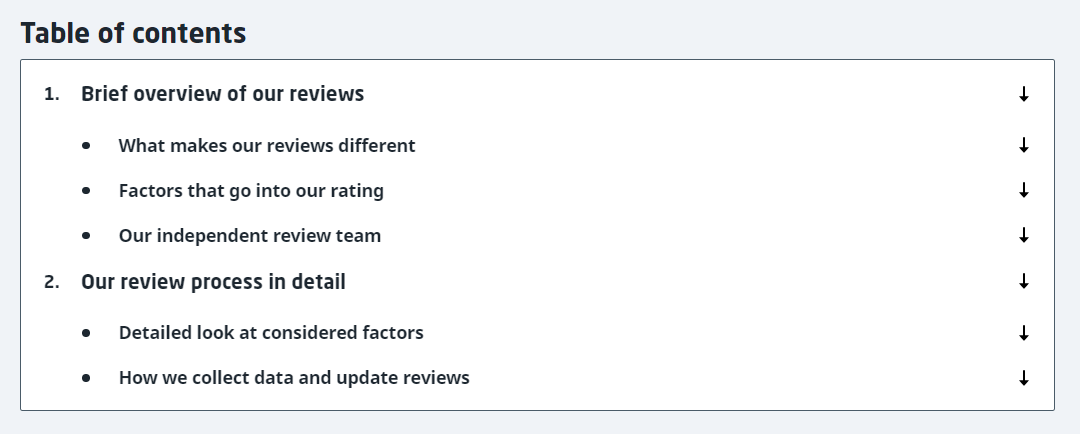Viewport: 1080px width, 434px height.
Task: Click the arrow next to What makes our reviews different
Action: pos(1024,145)
